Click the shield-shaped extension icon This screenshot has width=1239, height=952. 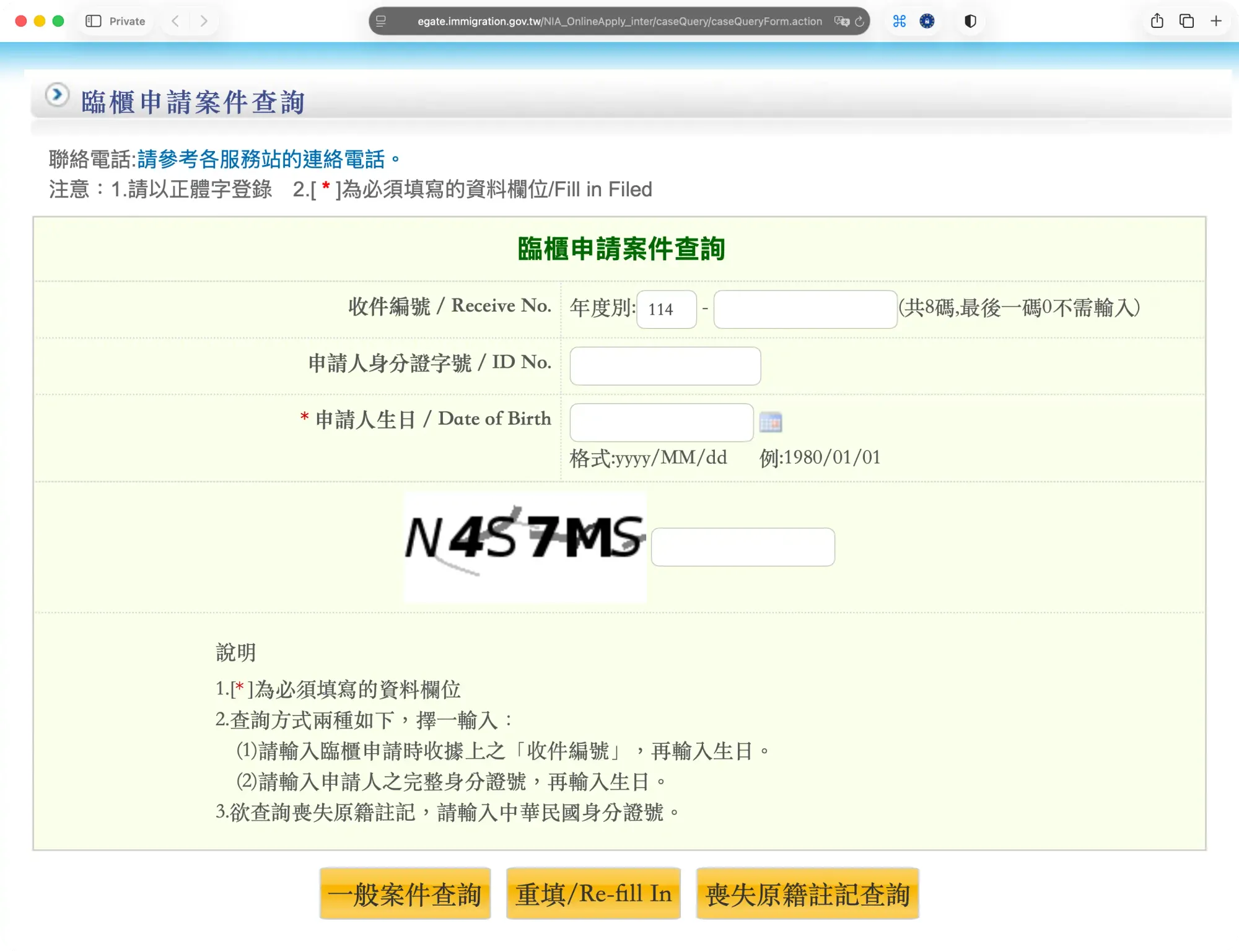pos(970,21)
